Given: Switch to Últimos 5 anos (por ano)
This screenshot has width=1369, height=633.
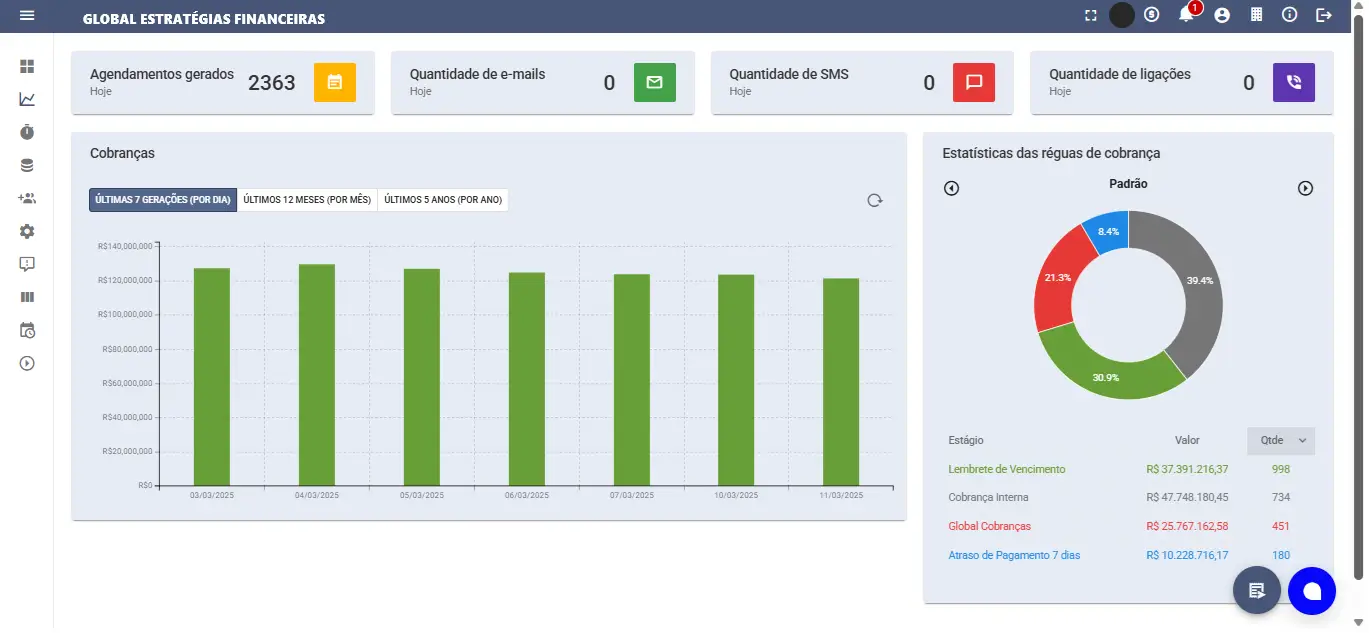Looking at the screenshot, I should click(x=443, y=200).
